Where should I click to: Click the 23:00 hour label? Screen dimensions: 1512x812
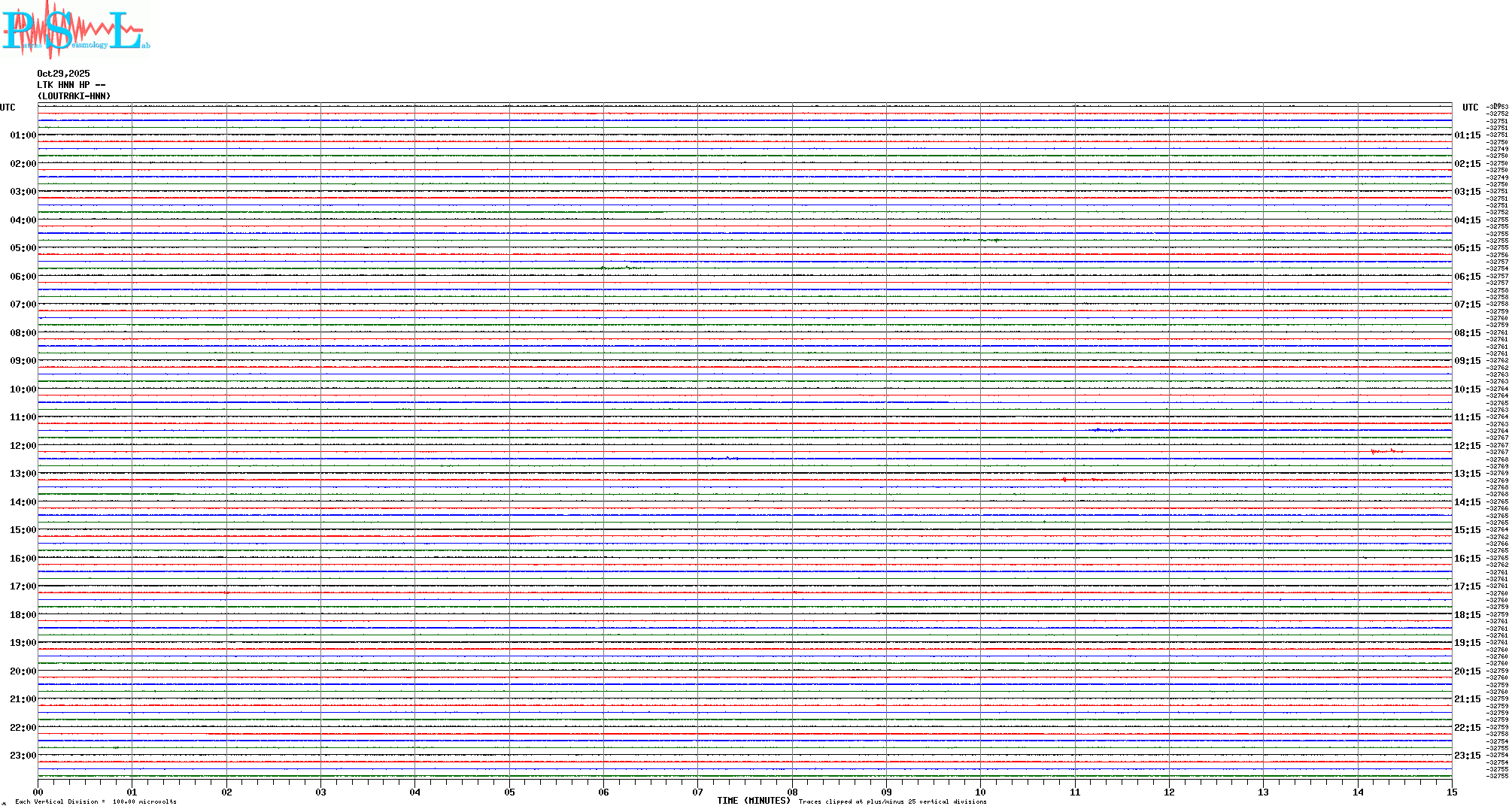pos(23,756)
